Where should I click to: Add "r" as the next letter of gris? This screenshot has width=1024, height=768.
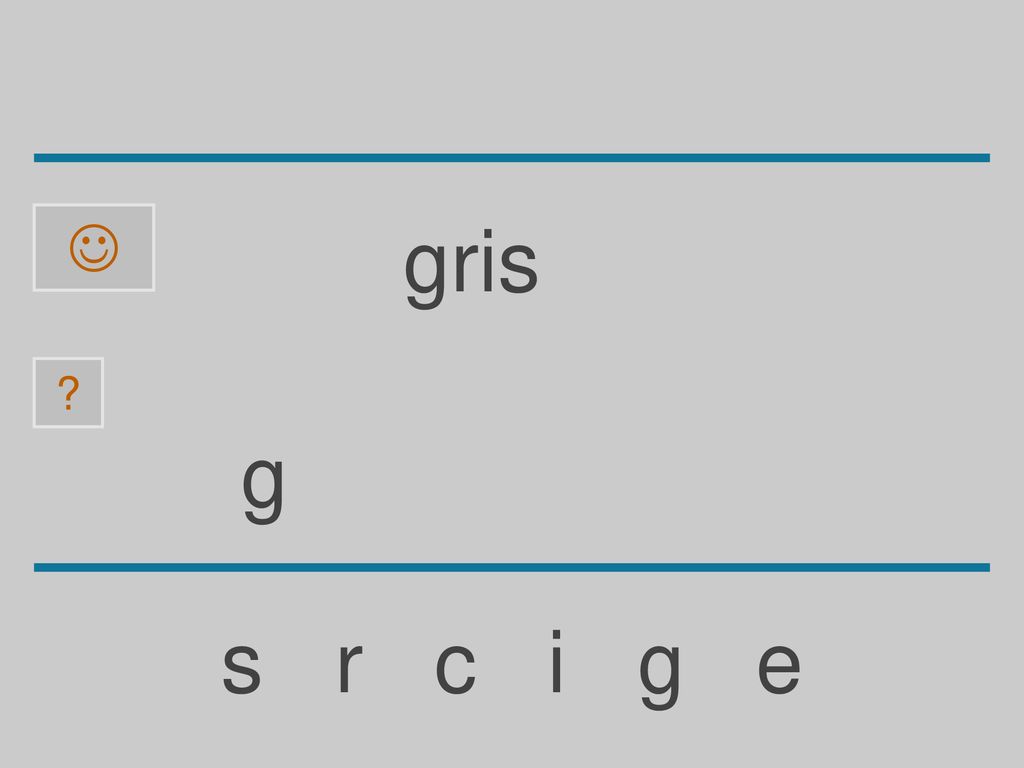(x=350, y=667)
